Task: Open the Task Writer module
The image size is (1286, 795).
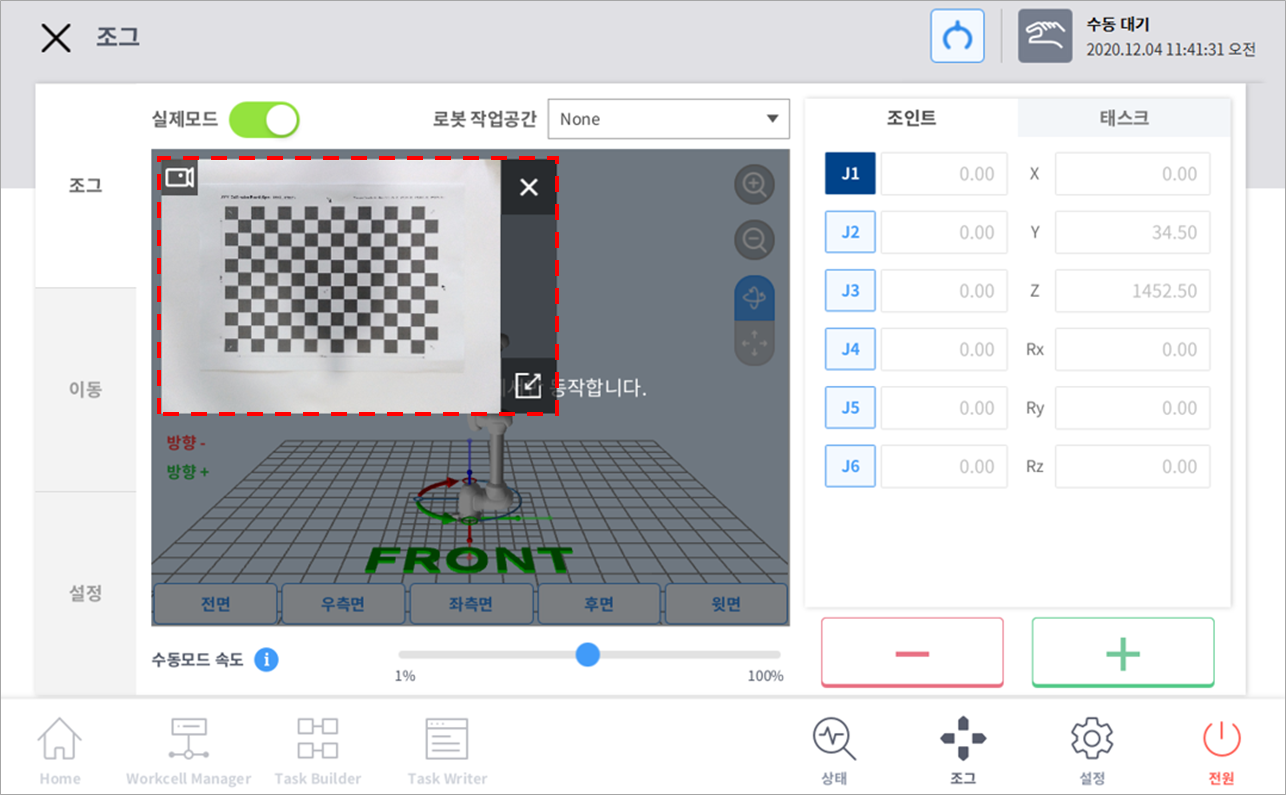Action: point(447,750)
